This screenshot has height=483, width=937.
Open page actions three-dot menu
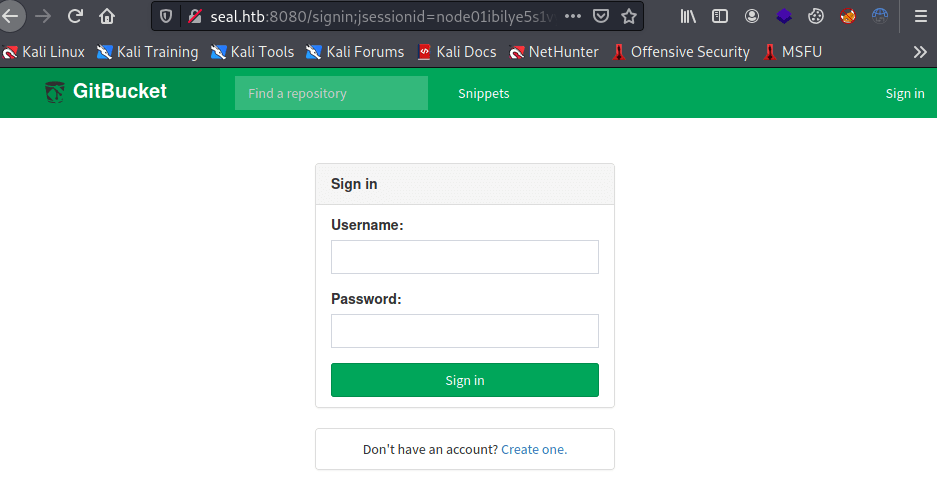point(572,16)
